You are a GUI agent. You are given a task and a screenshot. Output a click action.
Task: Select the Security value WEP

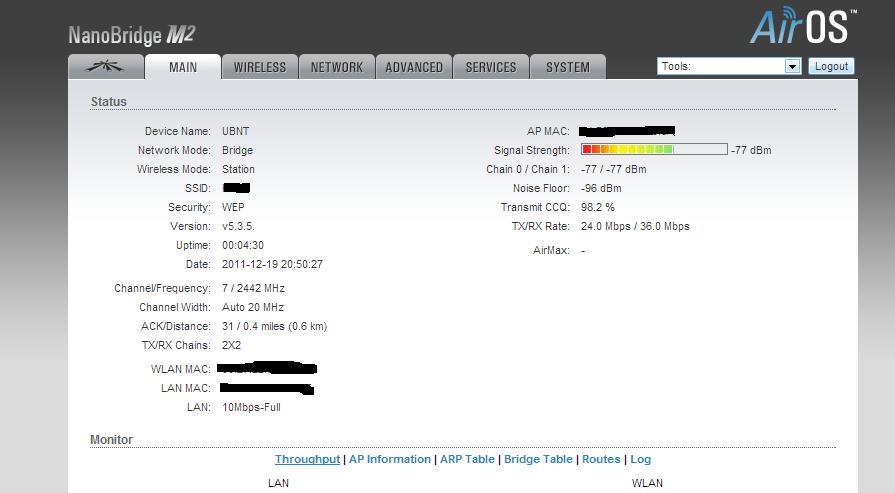[233, 207]
